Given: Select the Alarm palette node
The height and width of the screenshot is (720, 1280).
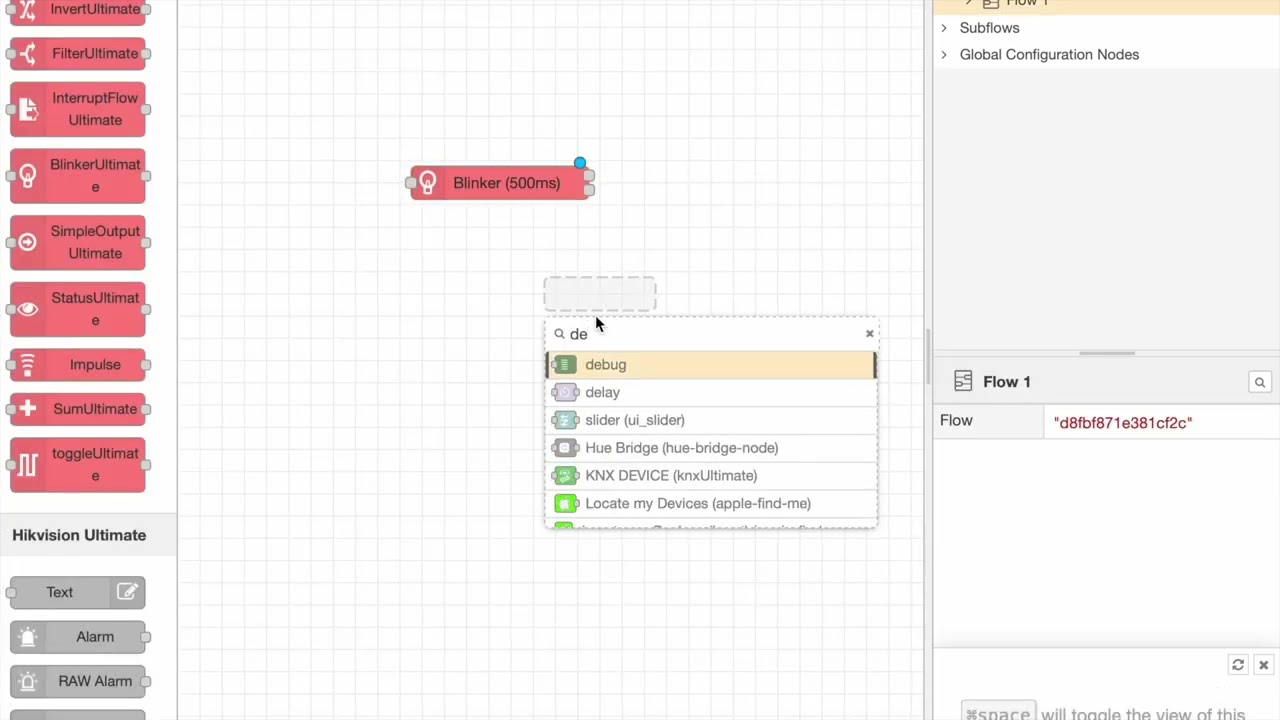Looking at the screenshot, I should pos(78,637).
